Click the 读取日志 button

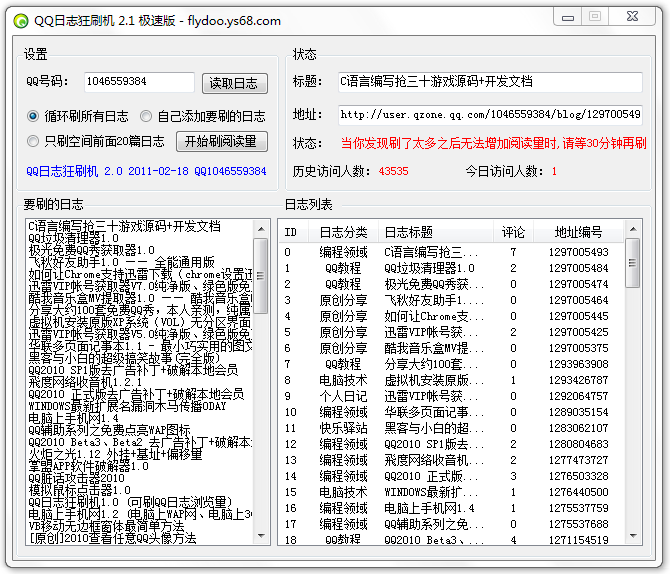(x=235, y=83)
